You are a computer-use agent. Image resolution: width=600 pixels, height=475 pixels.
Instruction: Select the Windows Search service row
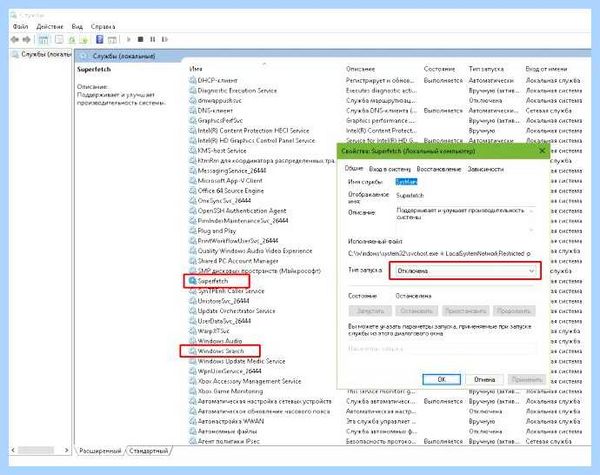click(x=220, y=351)
